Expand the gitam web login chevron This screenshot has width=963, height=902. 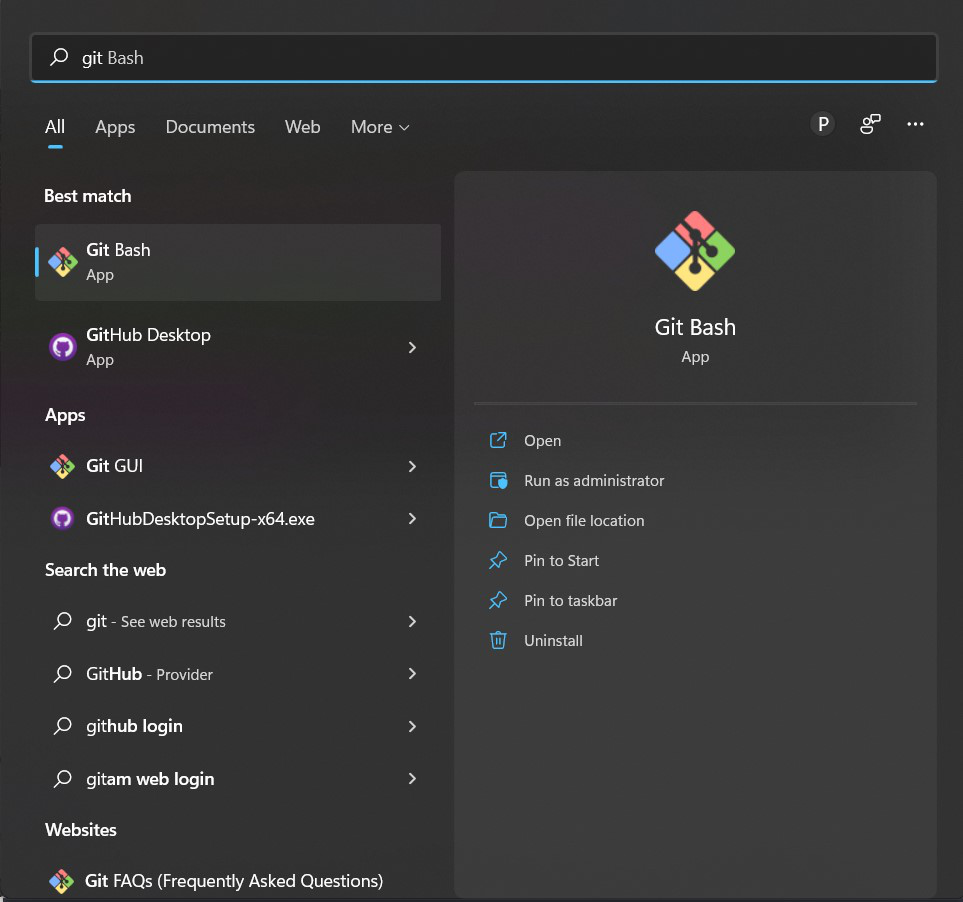[412, 779]
